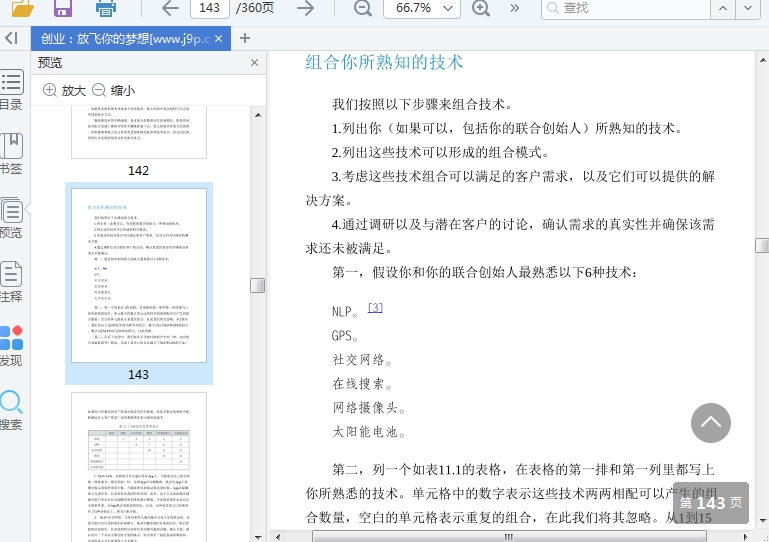769x542 pixels.
Task: Click the list item 网络摄像头。
Action: [x=369, y=408]
